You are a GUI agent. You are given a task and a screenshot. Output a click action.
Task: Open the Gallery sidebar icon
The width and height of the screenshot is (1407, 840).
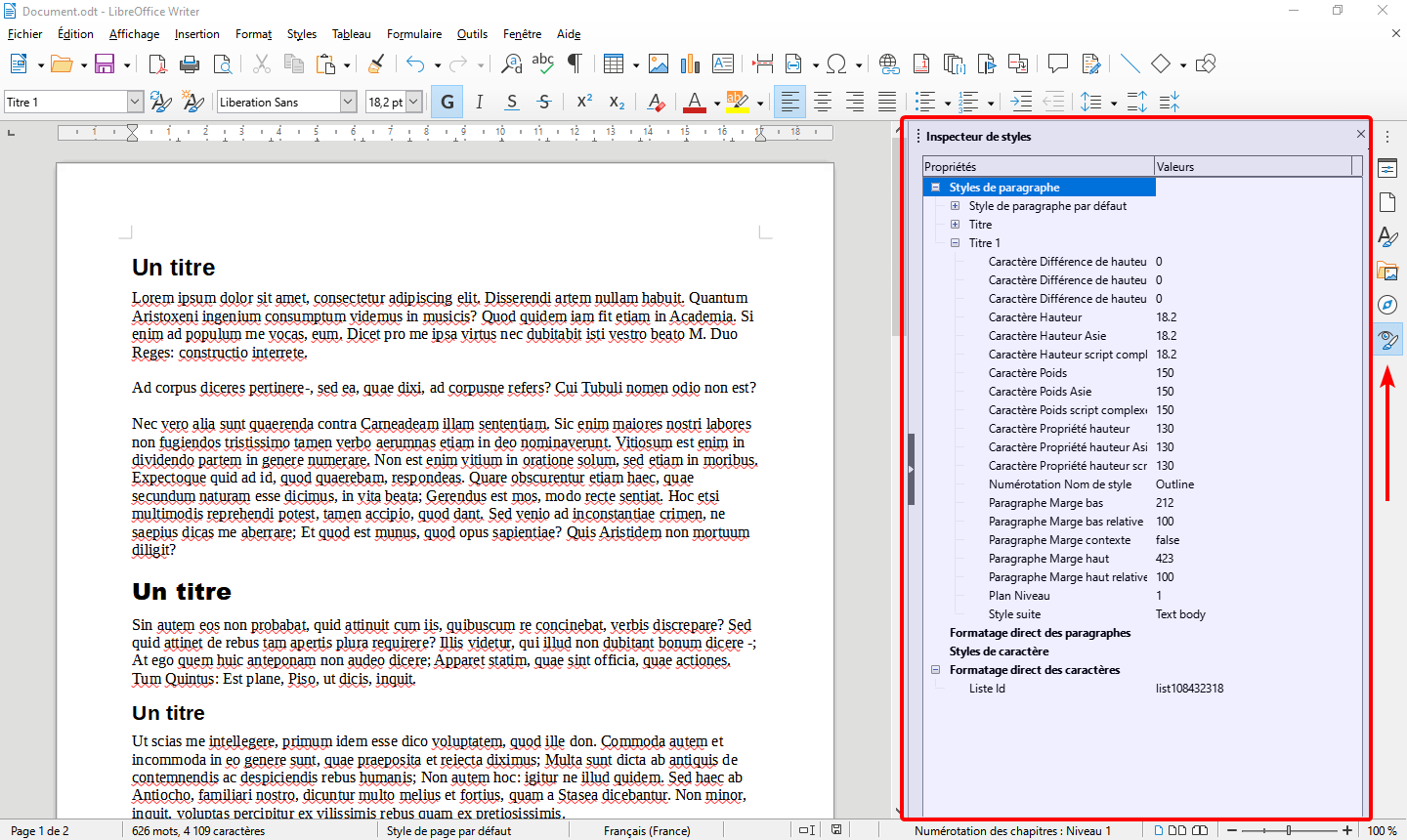pyautogui.click(x=1387, y=271)
